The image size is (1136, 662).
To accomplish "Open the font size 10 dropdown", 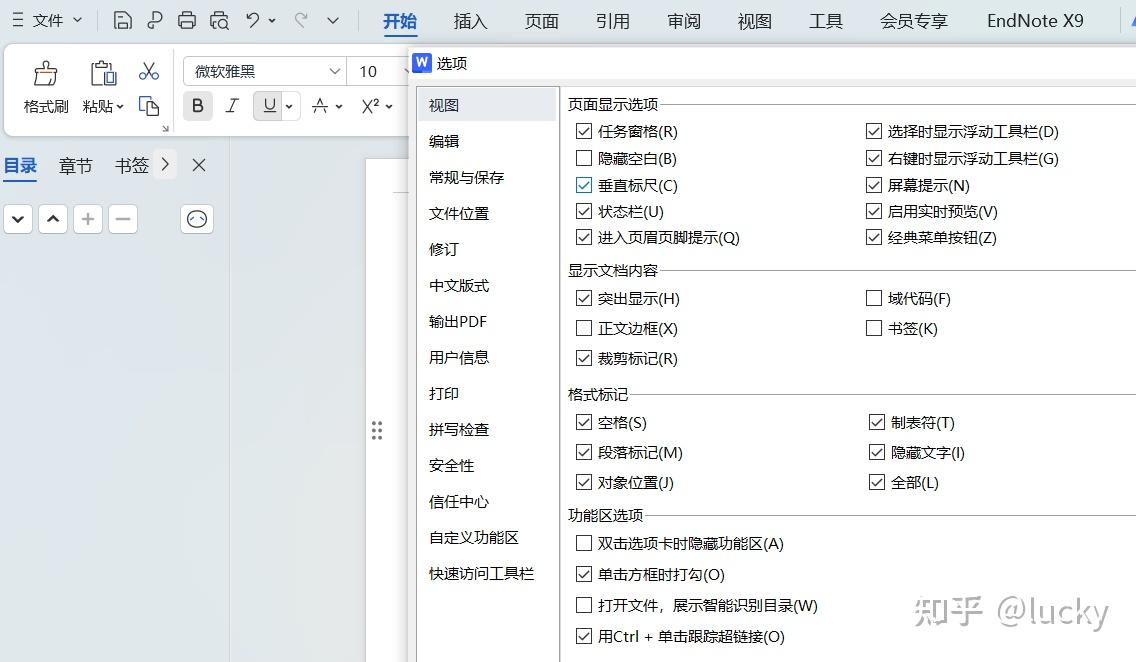I will click(x=405, y=71).
